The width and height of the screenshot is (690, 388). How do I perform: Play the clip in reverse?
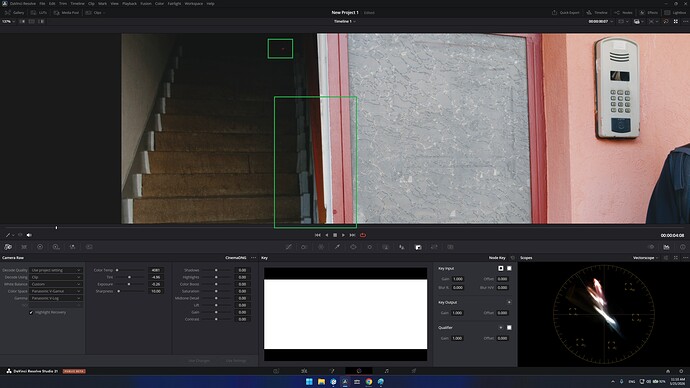(x=327, y=235)
